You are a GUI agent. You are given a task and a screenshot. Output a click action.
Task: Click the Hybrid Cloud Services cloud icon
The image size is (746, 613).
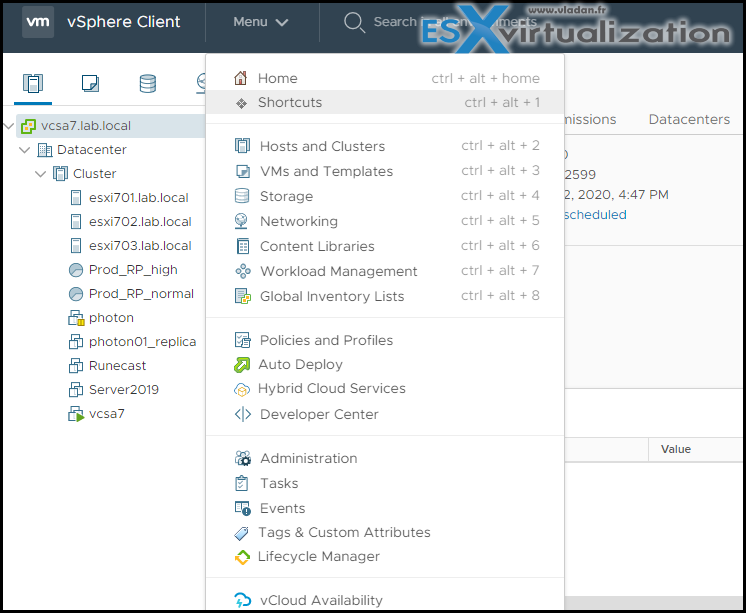point(241,389)
